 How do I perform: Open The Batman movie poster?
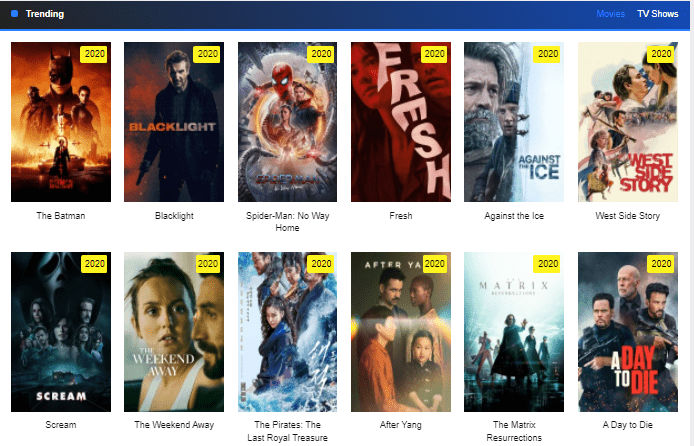pyautogui.click(x=61, y=122)
